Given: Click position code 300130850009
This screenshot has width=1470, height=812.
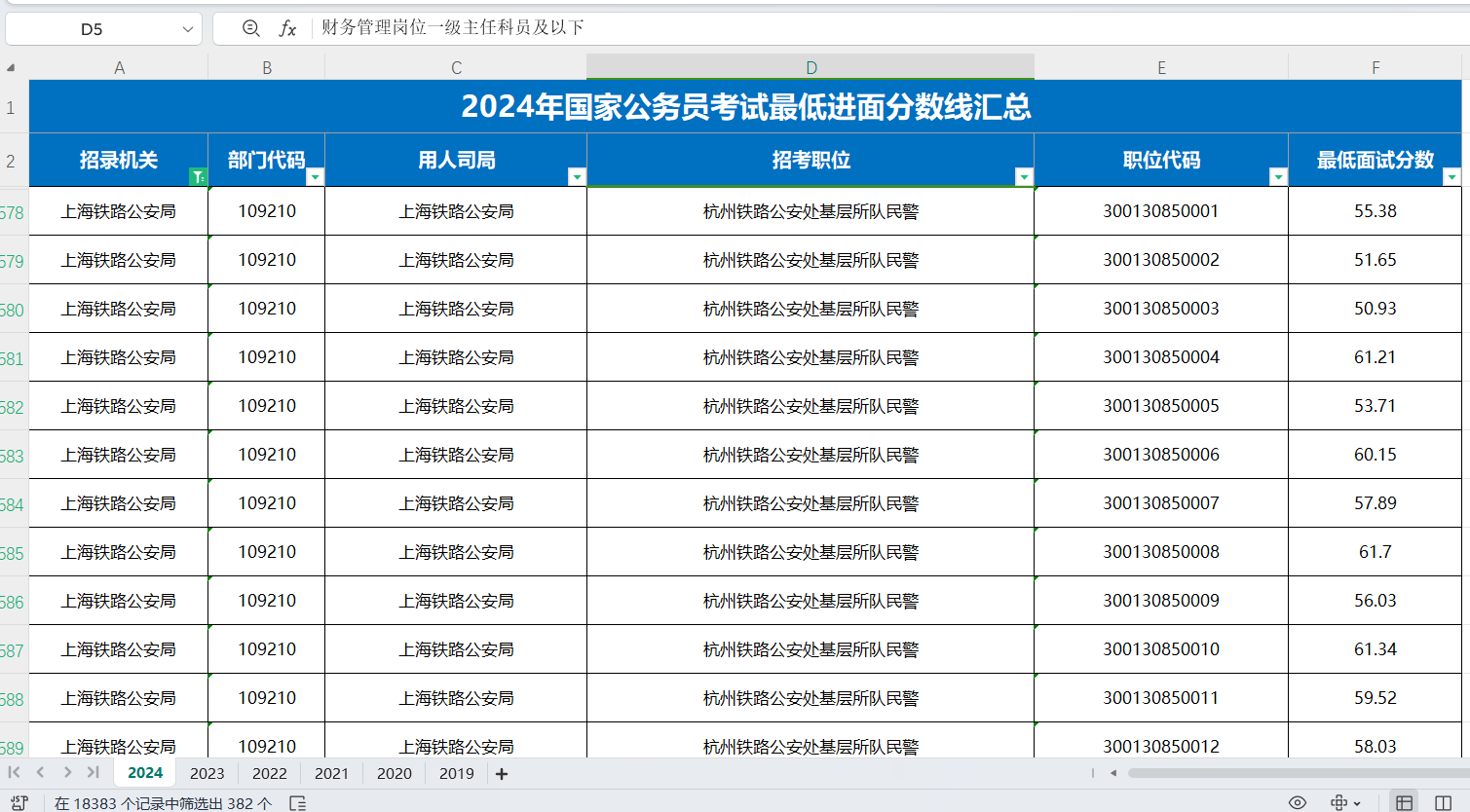Looking at the screenshot, I should (1161, 601).
